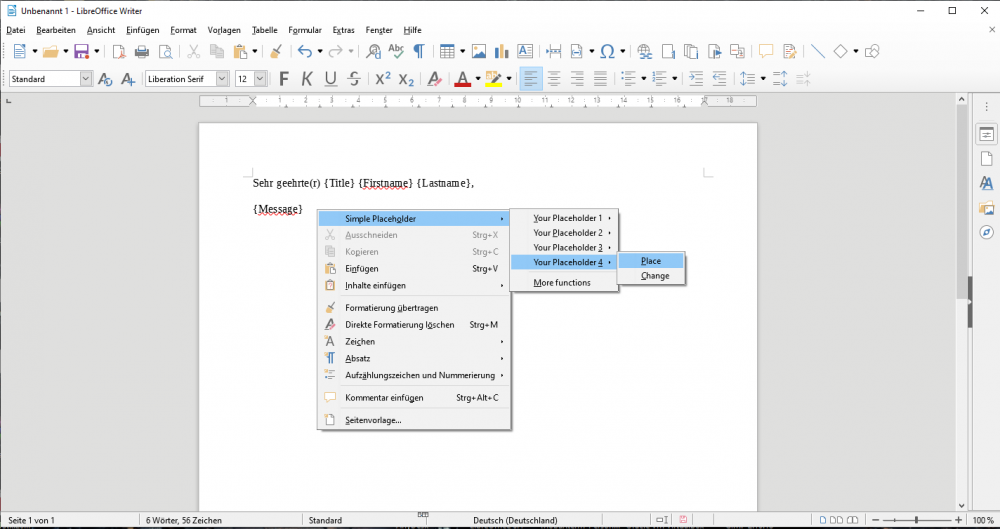Toggle Italic (K) formatting
This screenshot has width=1000, height=529.
pos(307,79)
